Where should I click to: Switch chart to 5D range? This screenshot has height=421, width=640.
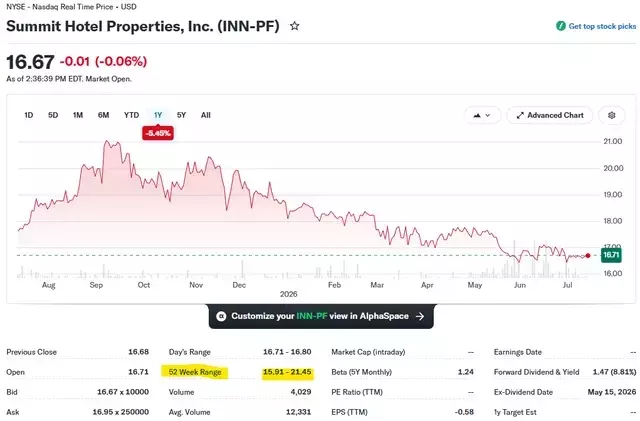[53, 115]
